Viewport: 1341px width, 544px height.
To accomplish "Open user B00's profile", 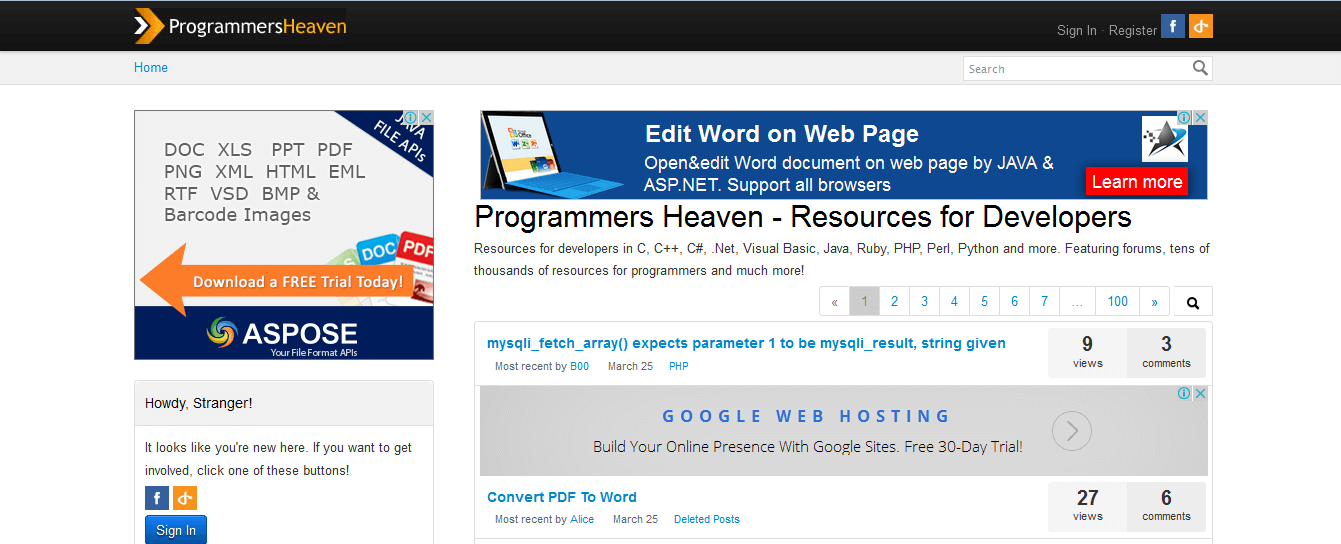I will 579,366.
